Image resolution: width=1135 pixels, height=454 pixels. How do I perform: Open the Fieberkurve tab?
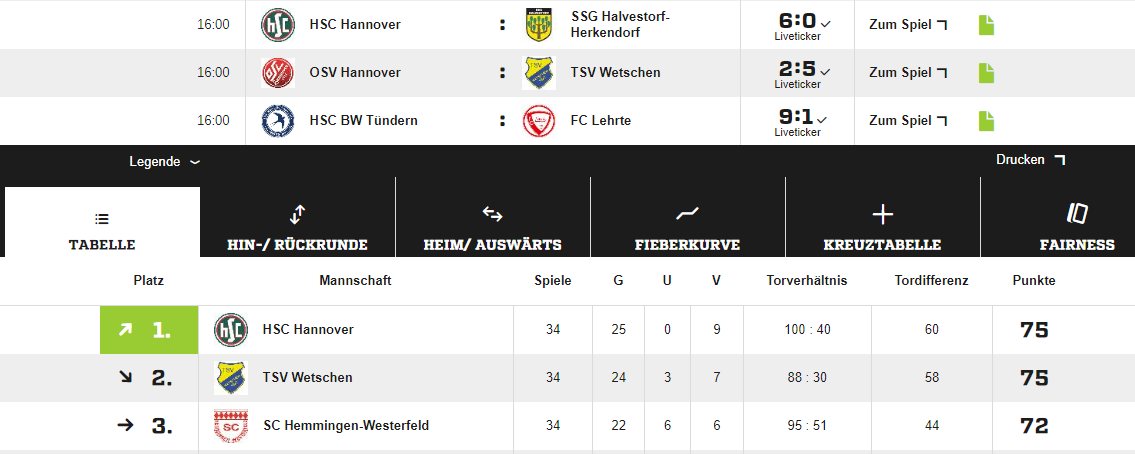[687, 228]
